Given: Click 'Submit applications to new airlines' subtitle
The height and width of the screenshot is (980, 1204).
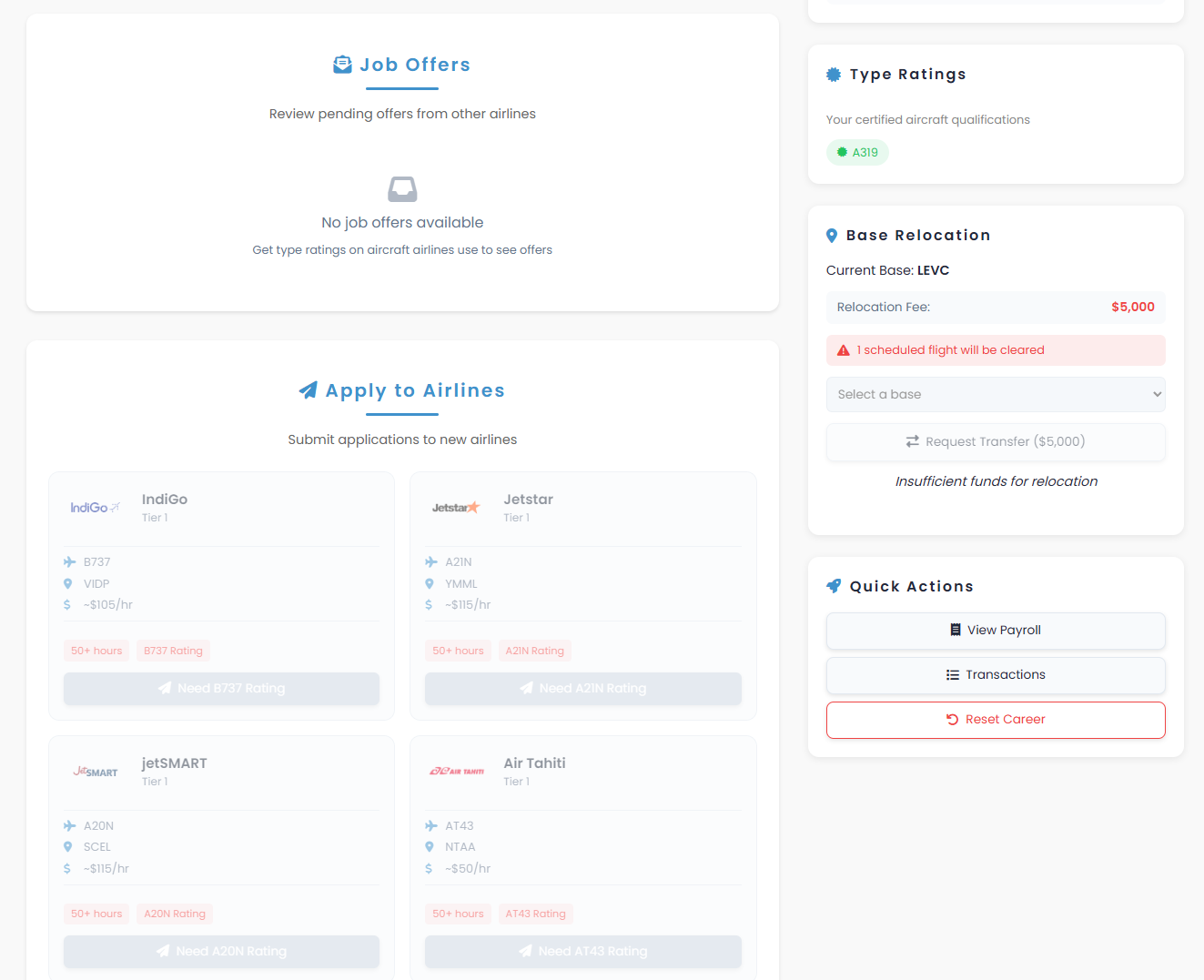Looking at the screenshot, I should 402,440.
